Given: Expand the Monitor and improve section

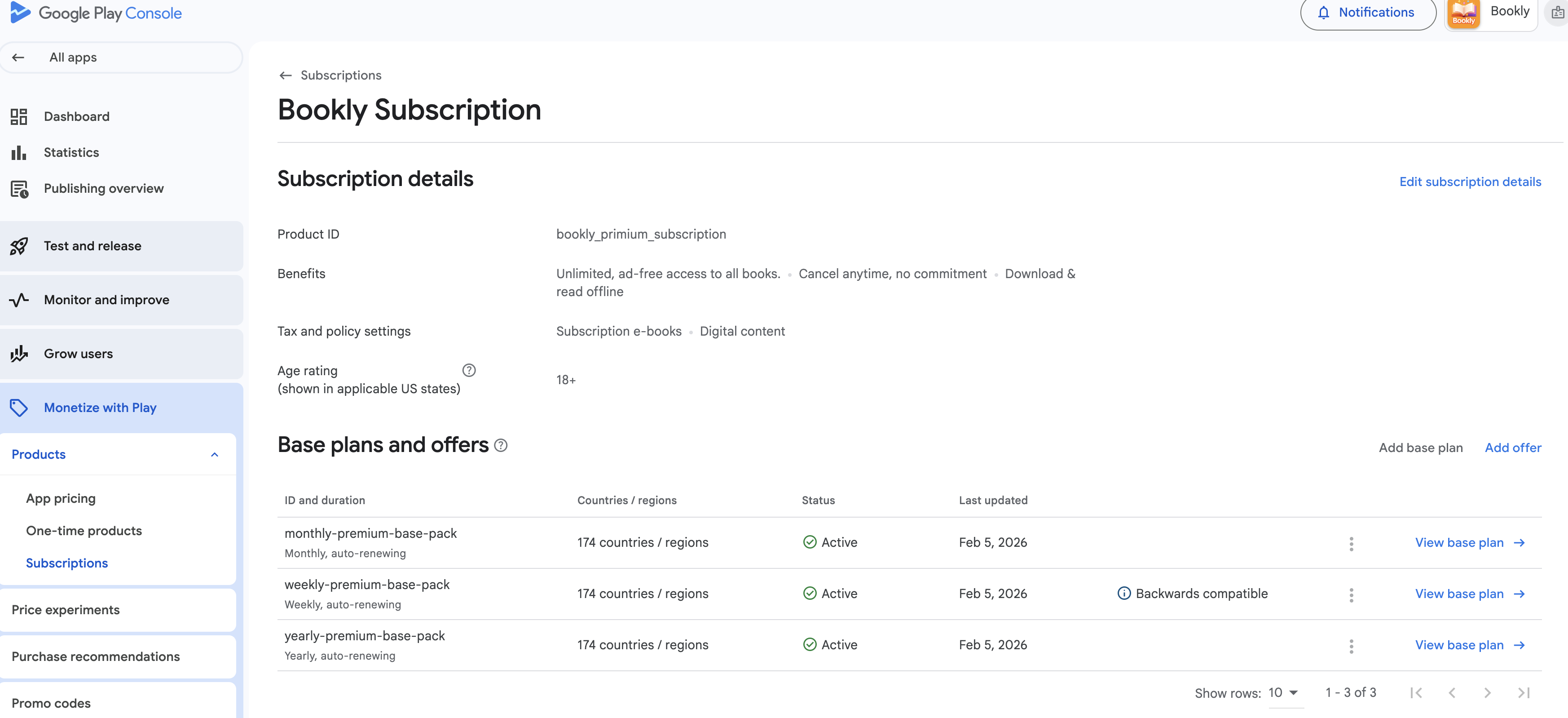Looking at the screenshot, I should coord(122,300).
